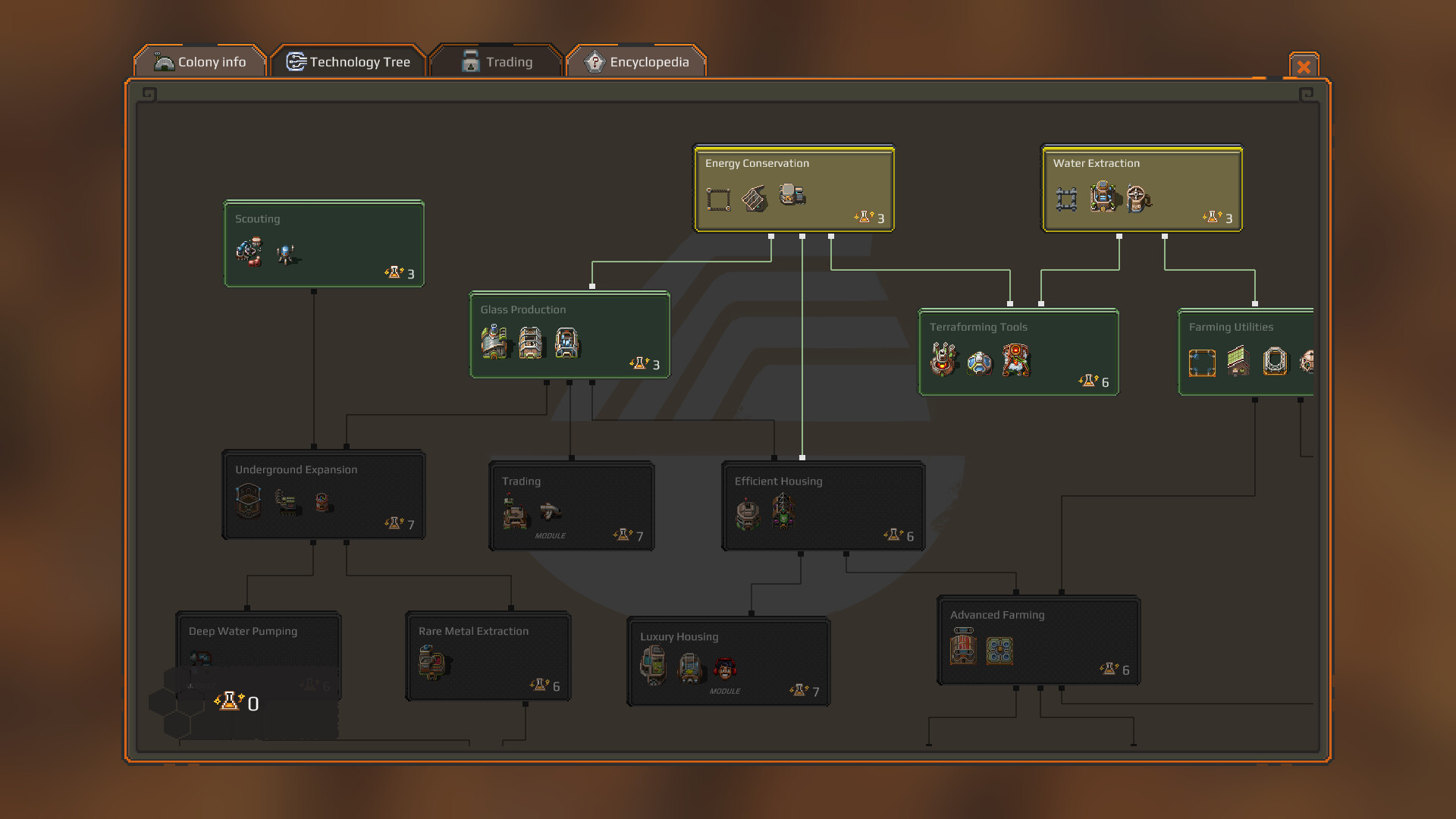Select the rover icon in the Scouting node
The width and height of the screenshot is (1456, 819).
tap(247, 251)
